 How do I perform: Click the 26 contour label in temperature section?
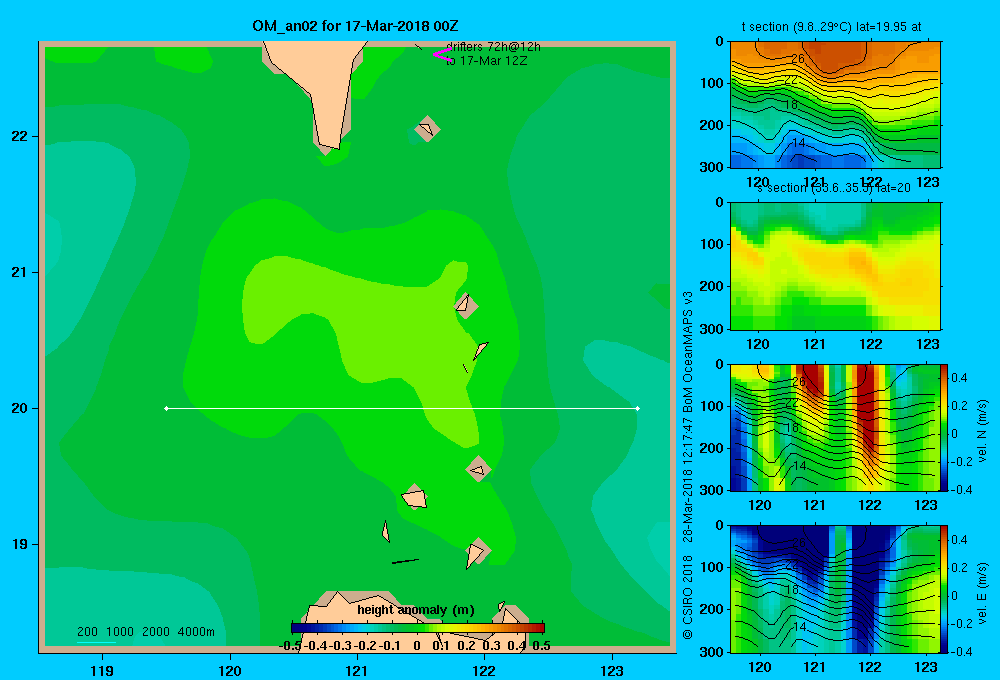point(798,59)
